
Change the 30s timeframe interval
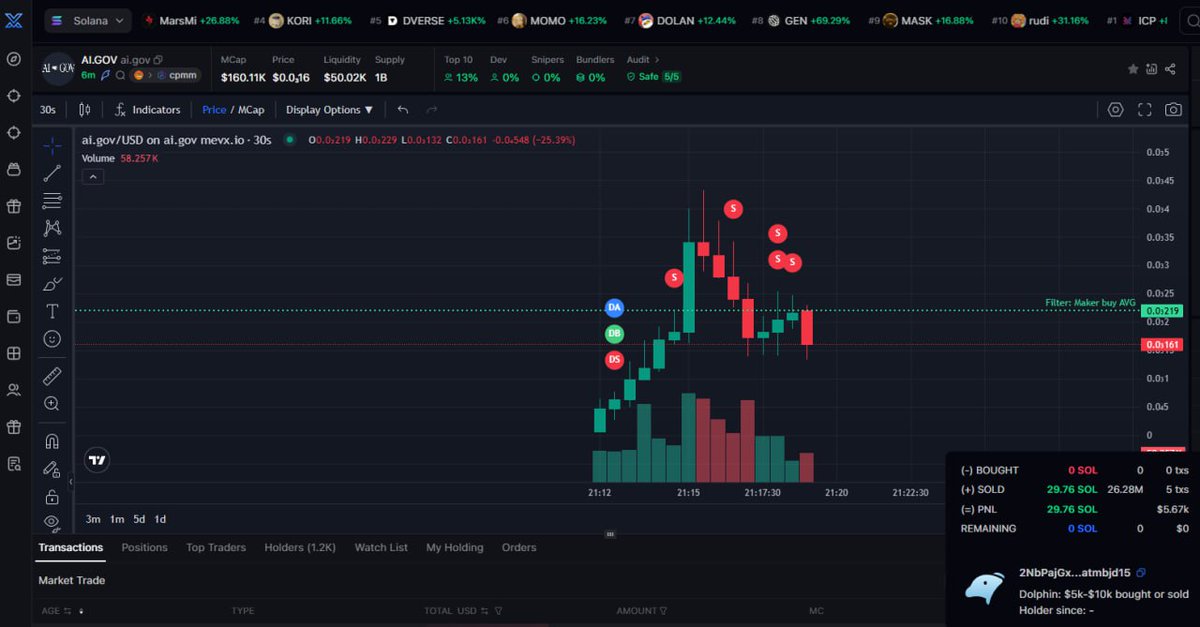click(48, 109)
